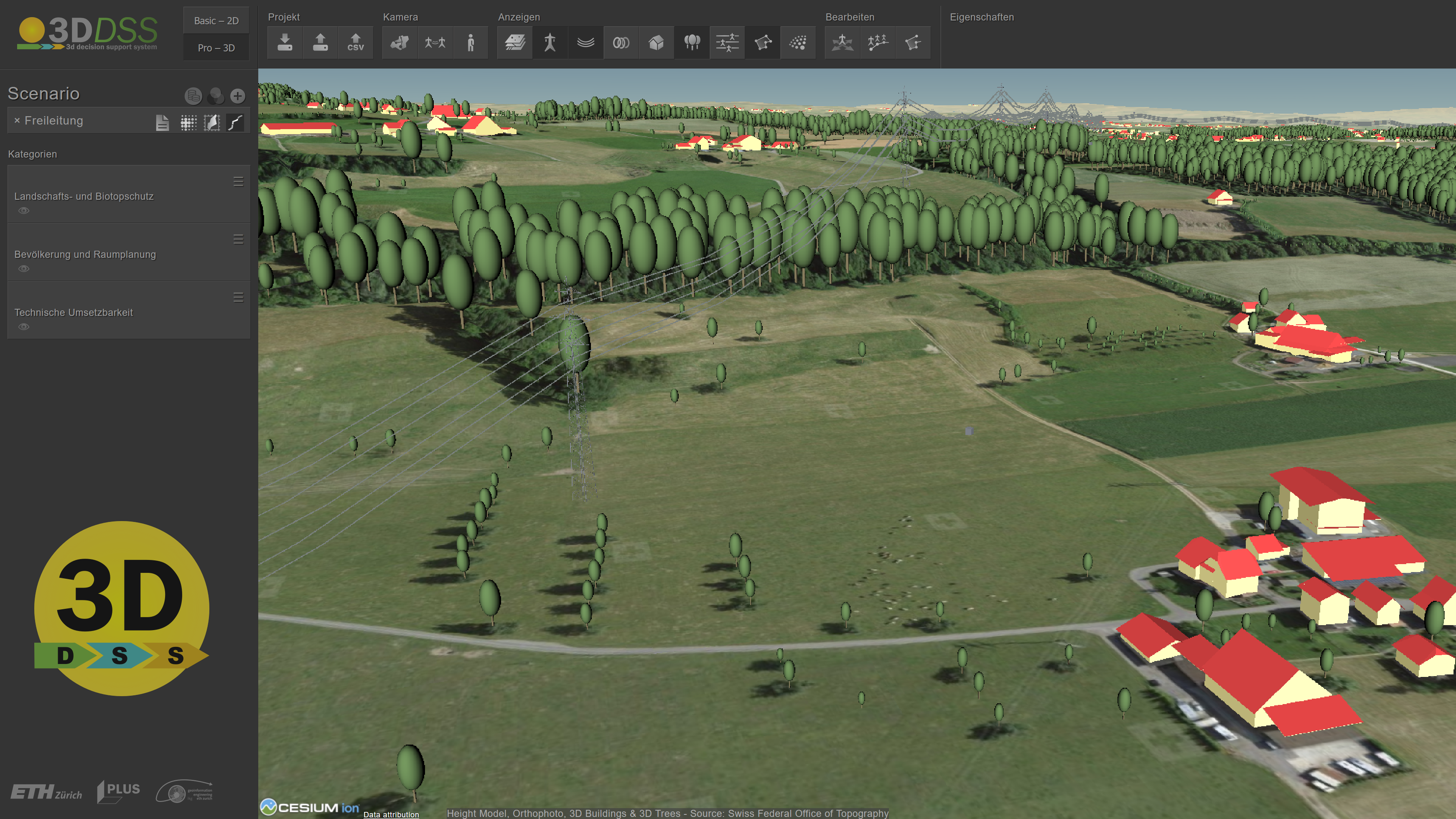Toggle eye icon for Bevölkerung und Raumplanung
The height and width of the screenshot is (819, 1456).
(x=24, y=269)
